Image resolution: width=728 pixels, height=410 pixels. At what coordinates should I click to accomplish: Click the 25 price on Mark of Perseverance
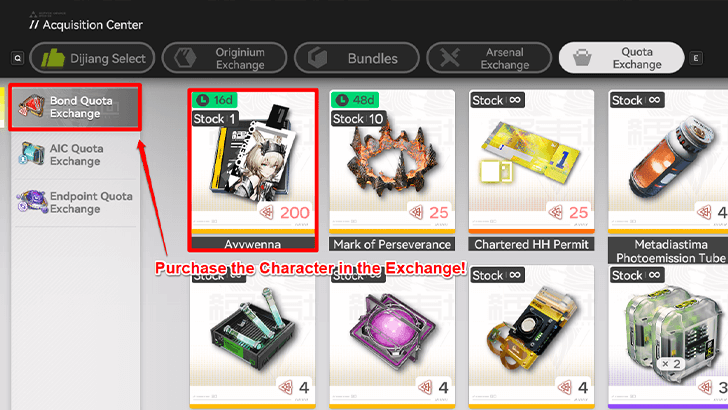(x=429, y=213)
